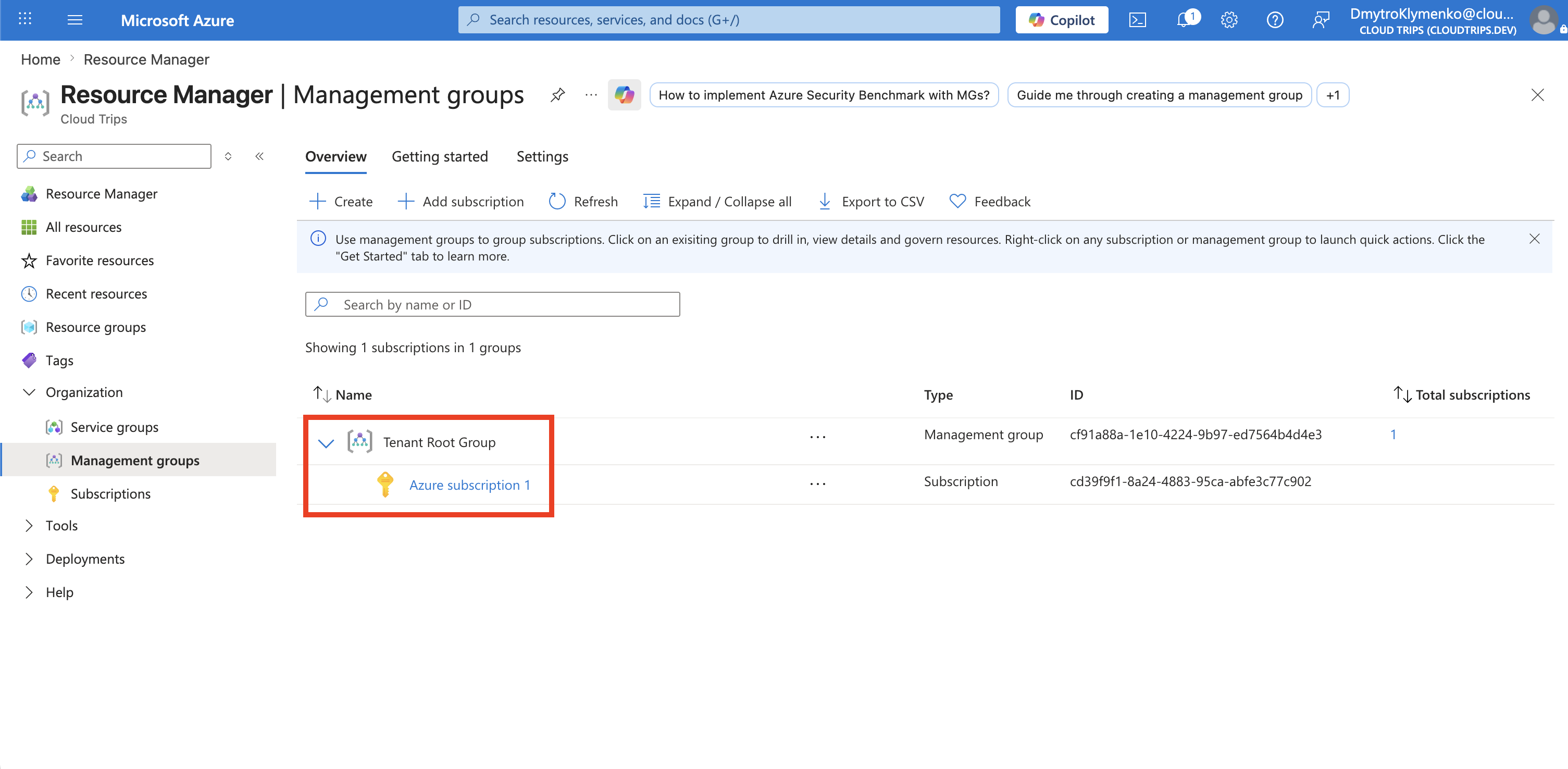1568x769 pixels.
Task: Open the hamburger portal menu
Action: point(75,19)
